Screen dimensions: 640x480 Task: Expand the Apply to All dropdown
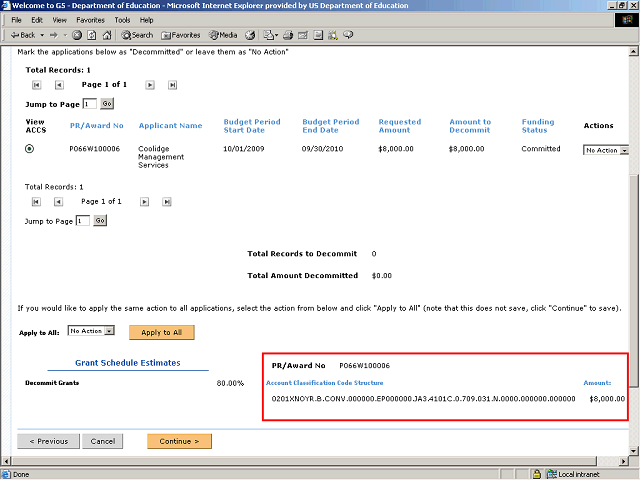[92, 331]
